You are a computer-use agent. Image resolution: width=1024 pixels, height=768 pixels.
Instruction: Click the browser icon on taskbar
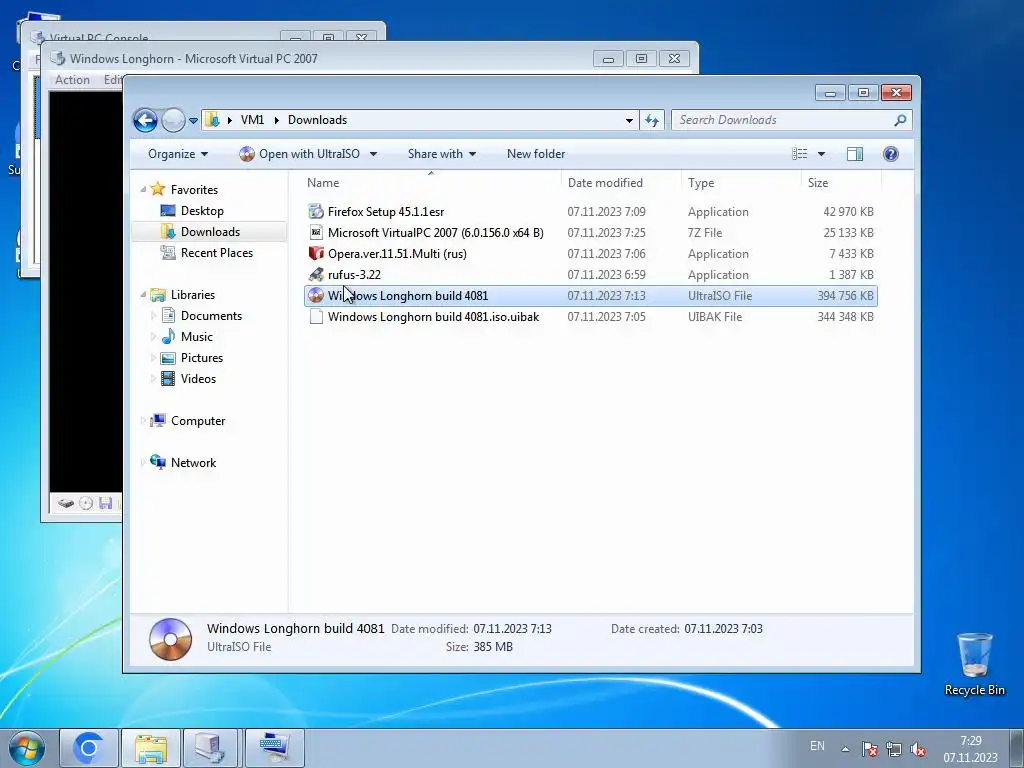(89, 748)
